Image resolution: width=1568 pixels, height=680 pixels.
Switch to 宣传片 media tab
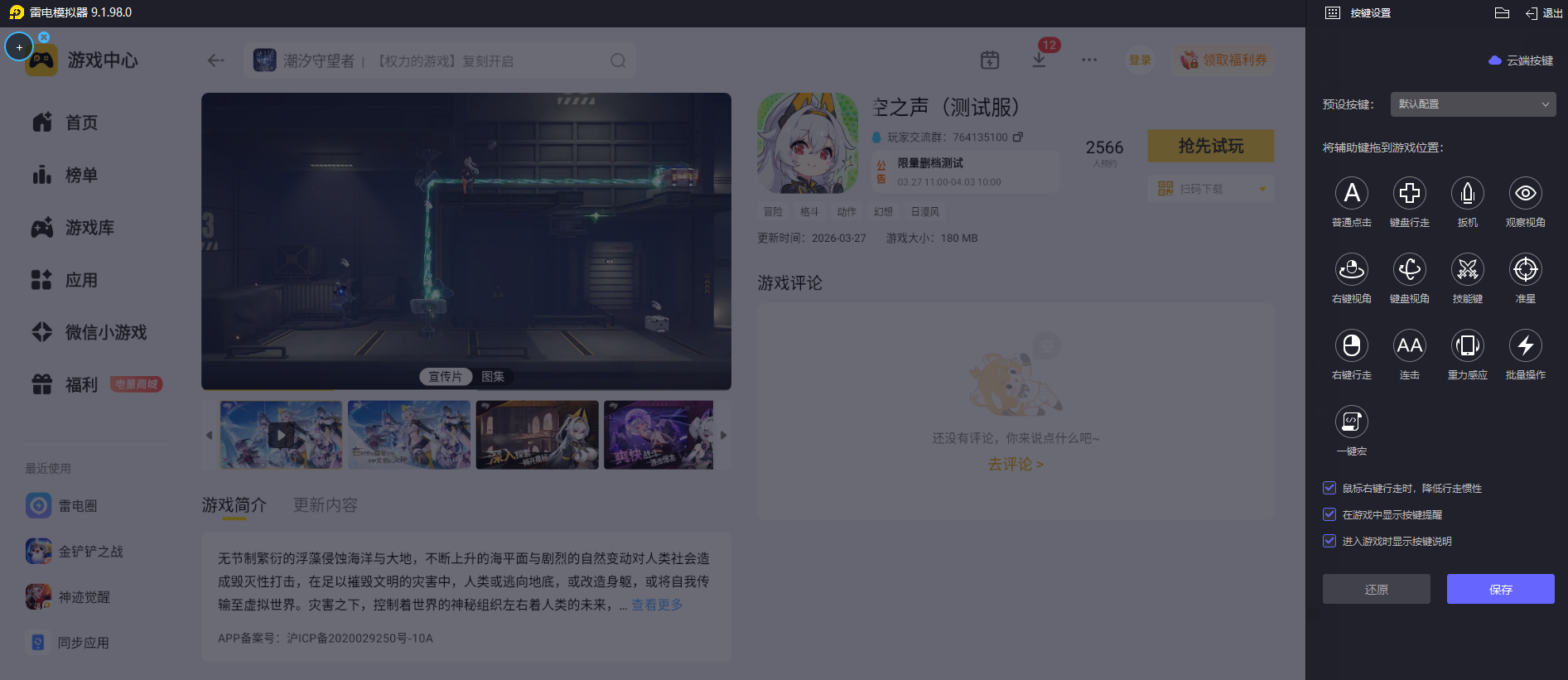coord(446,377)
